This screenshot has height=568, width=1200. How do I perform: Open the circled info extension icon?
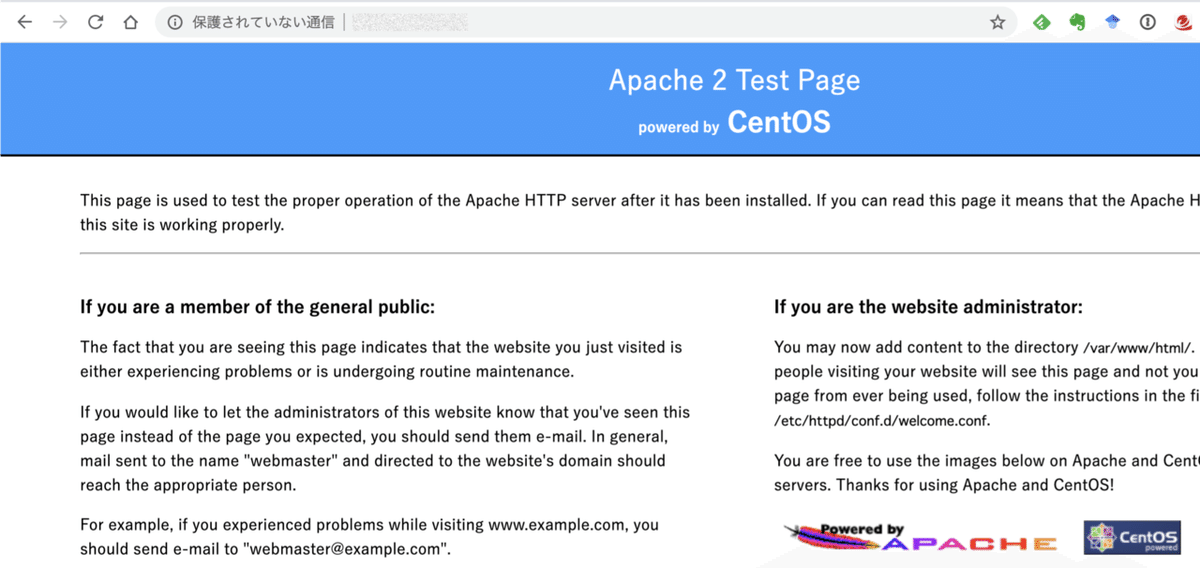point(1148,22)
